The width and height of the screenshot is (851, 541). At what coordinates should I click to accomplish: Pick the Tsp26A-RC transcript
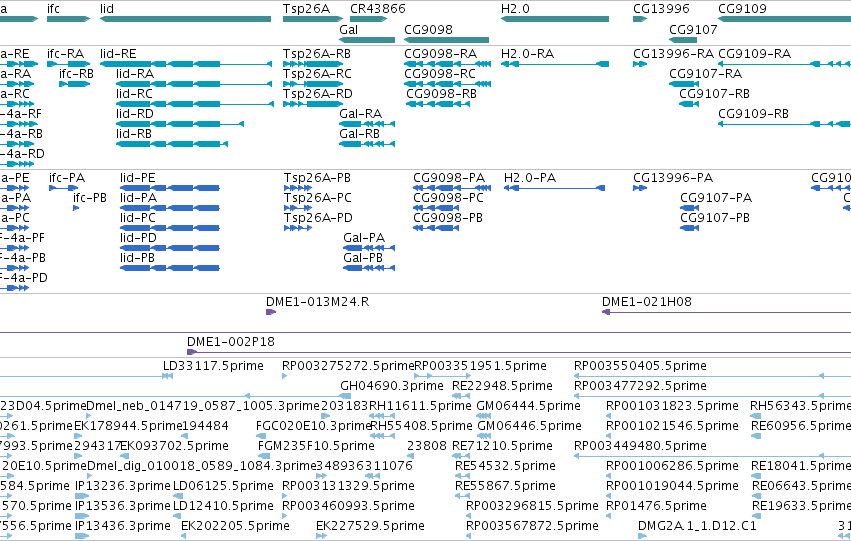(x=313, y=84)
